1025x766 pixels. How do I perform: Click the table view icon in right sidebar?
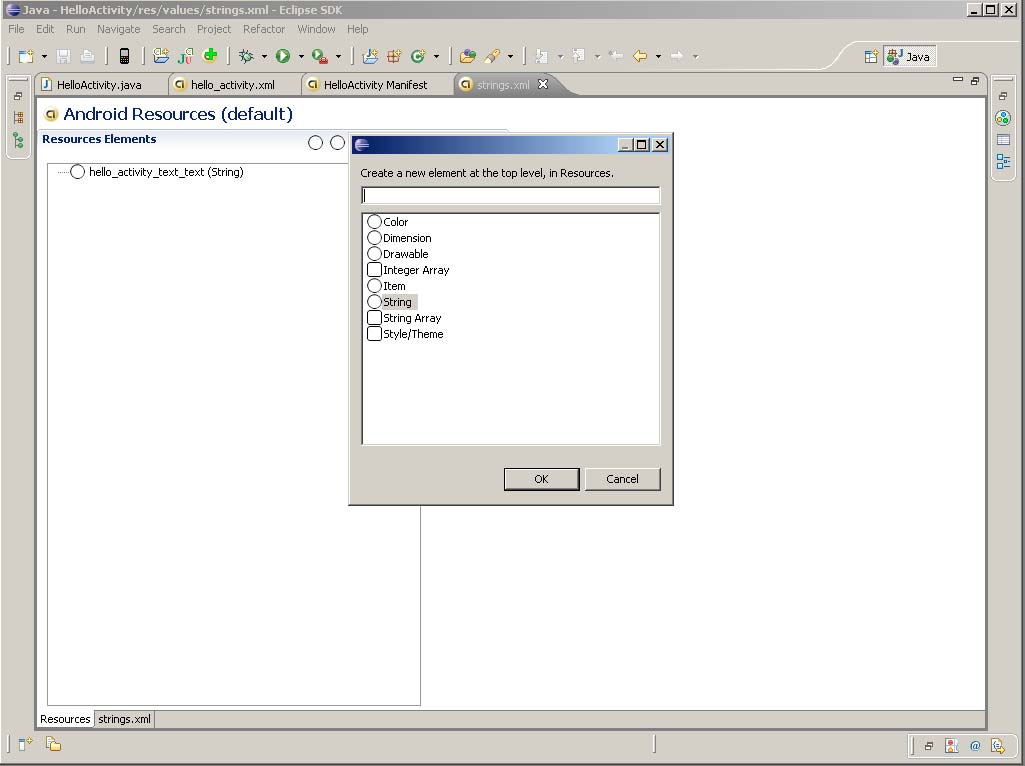coord(1003,140)
